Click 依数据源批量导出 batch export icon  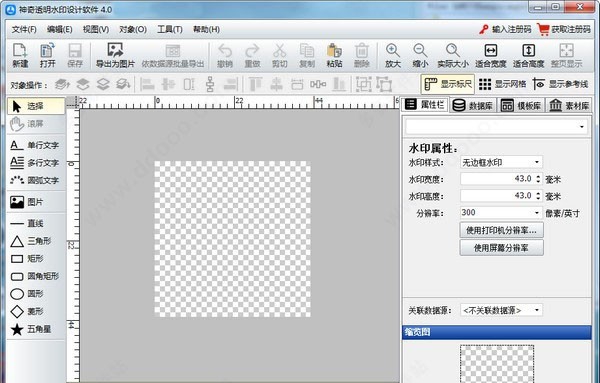173,56
